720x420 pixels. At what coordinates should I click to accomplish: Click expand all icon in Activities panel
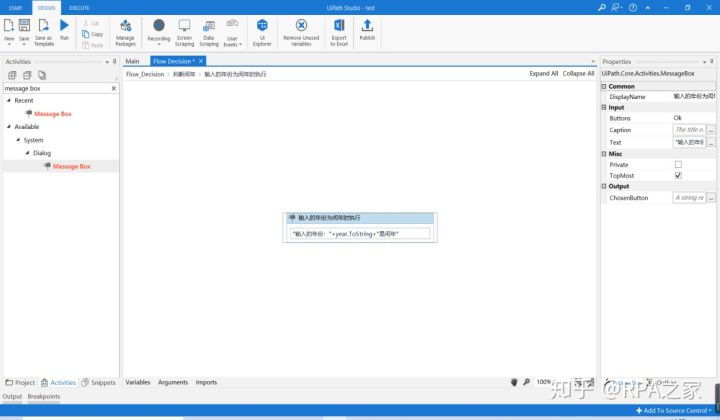12,75
